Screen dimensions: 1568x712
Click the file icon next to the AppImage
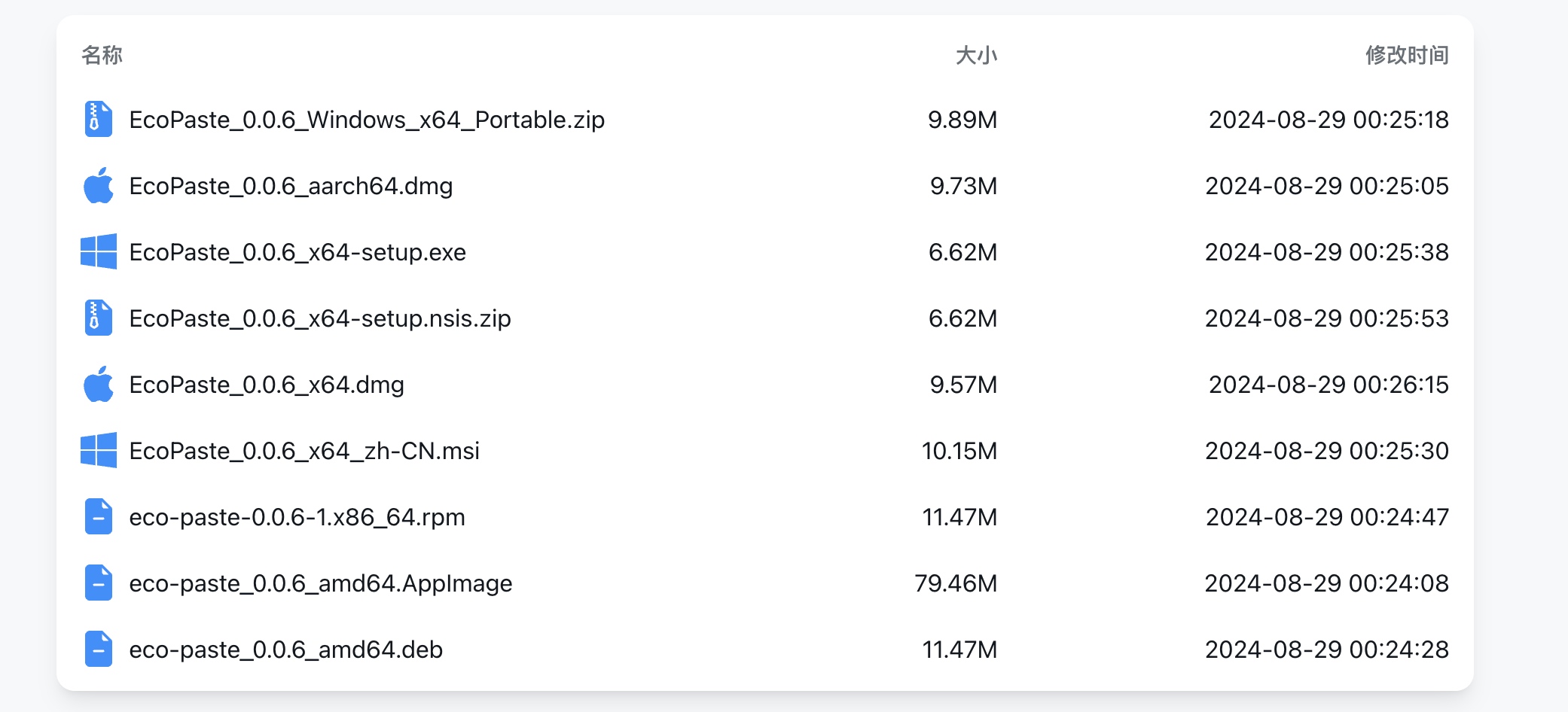[98, 583]
